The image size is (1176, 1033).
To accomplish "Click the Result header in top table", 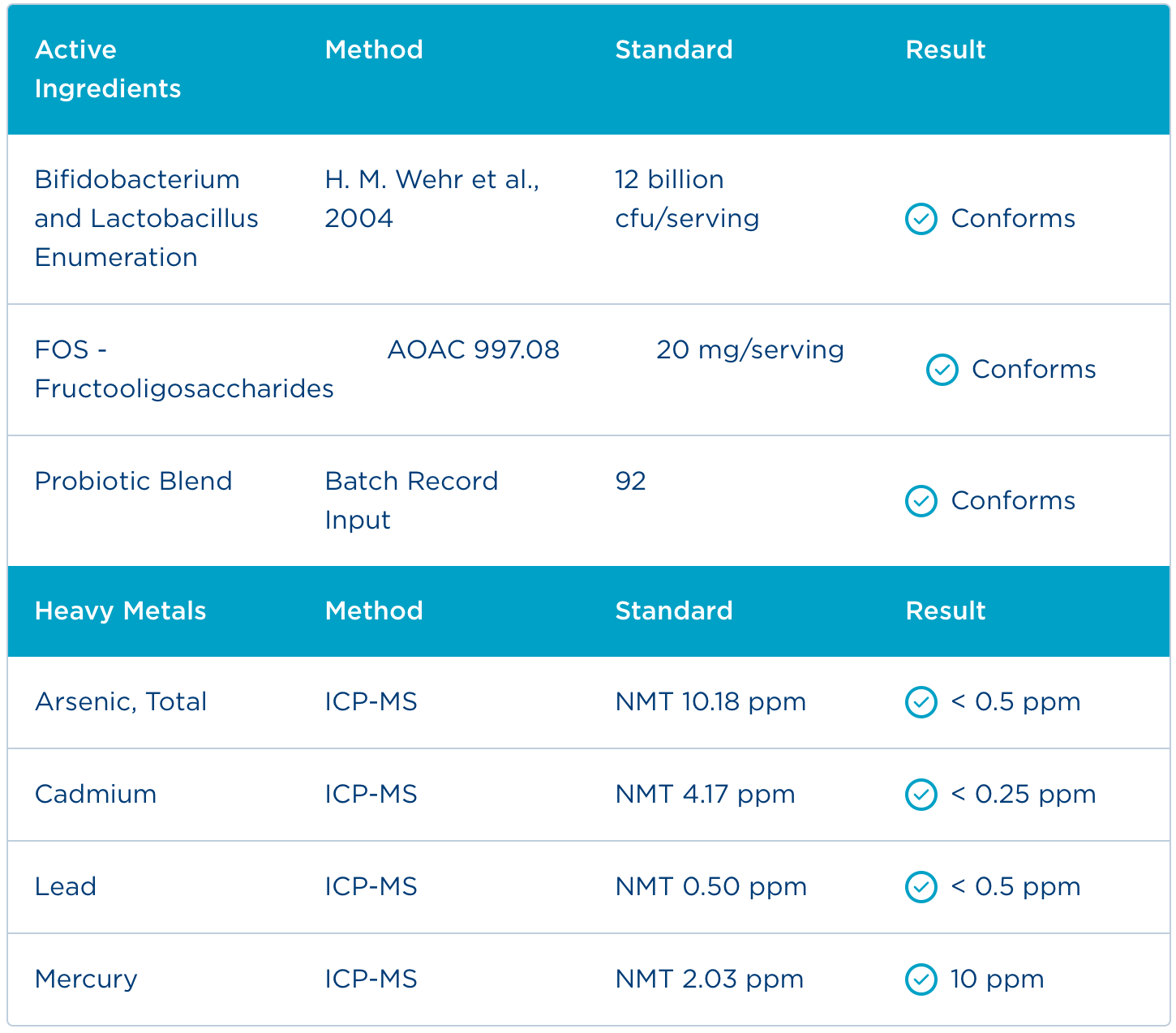I will pyautogui.click(x=946, y=49).
